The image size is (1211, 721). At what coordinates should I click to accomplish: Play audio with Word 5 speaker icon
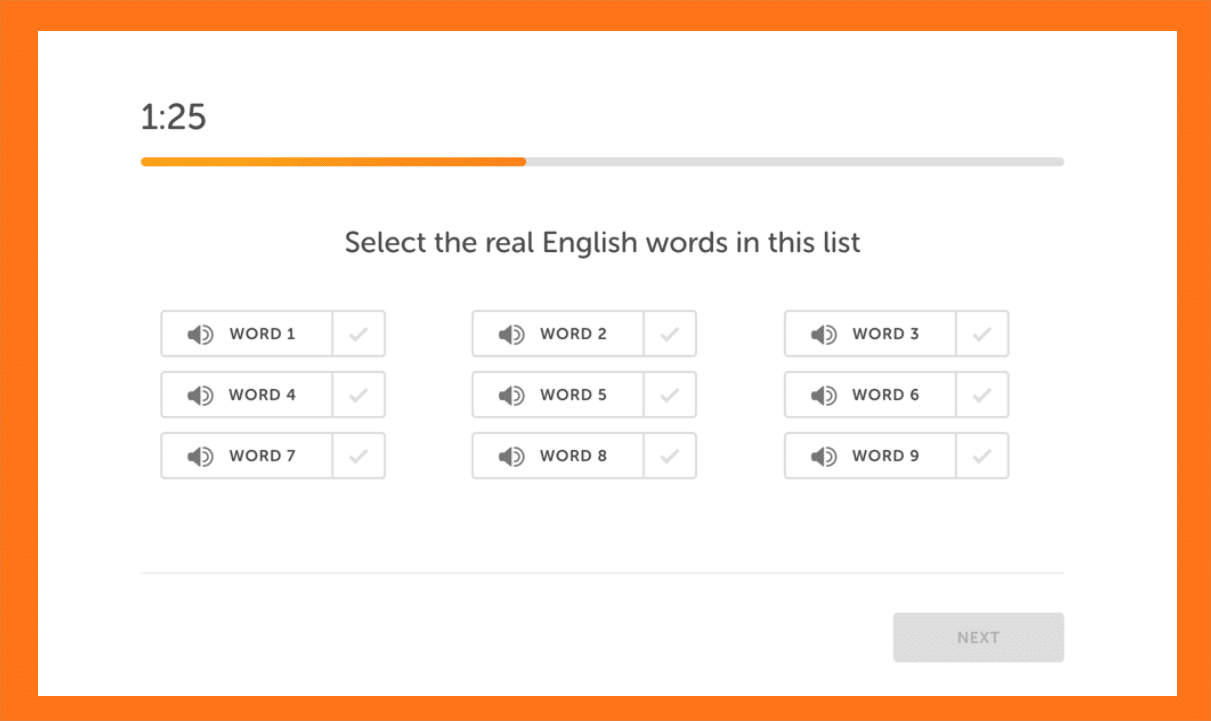512,395
